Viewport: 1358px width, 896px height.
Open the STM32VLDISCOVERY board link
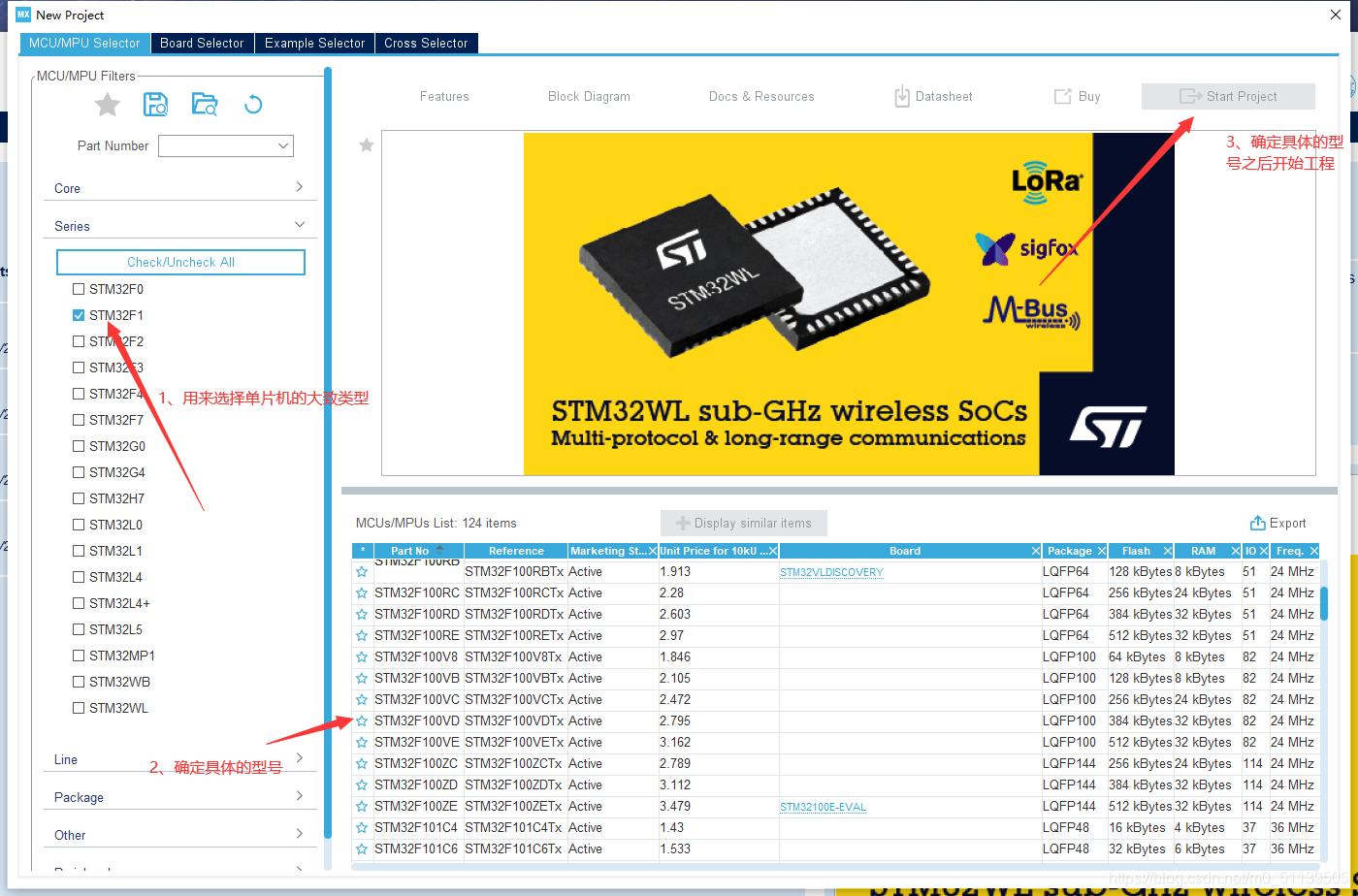coord(831,572)
